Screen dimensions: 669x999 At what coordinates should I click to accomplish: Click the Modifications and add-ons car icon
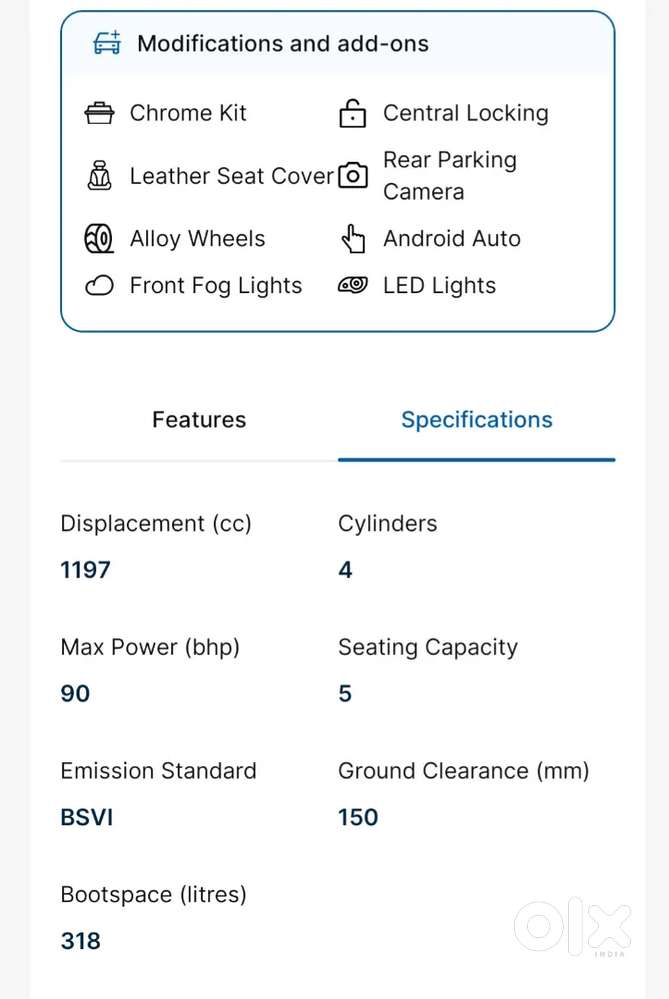(107, 43)
